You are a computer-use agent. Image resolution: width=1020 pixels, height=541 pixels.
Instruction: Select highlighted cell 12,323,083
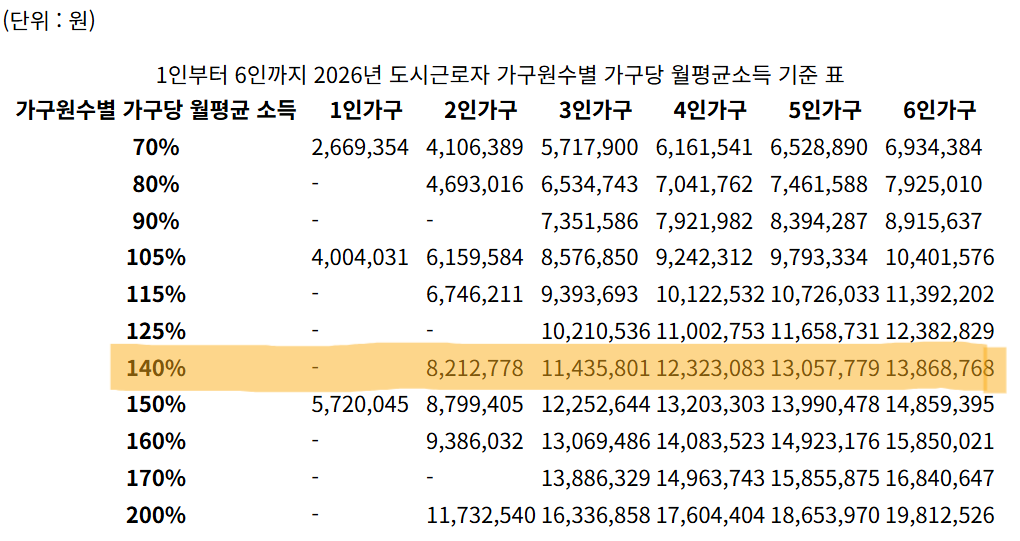pos(710,369)
